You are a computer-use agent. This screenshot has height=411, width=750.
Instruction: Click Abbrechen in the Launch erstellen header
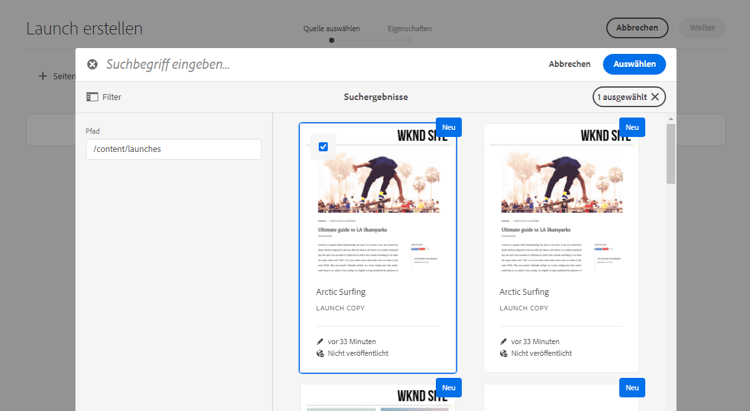[x=637, y=28]
